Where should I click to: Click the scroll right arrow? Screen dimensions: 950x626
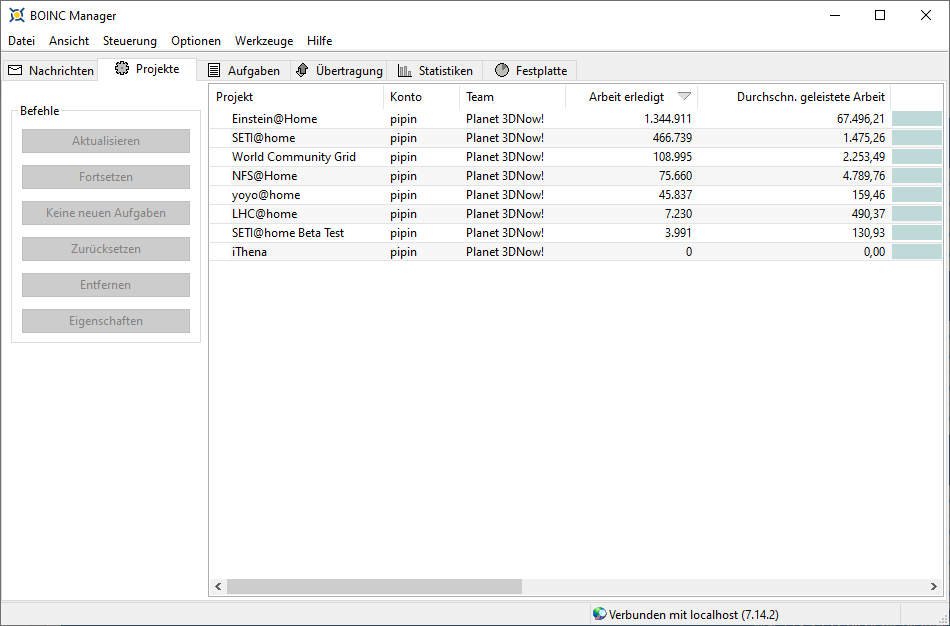point(934,586)
